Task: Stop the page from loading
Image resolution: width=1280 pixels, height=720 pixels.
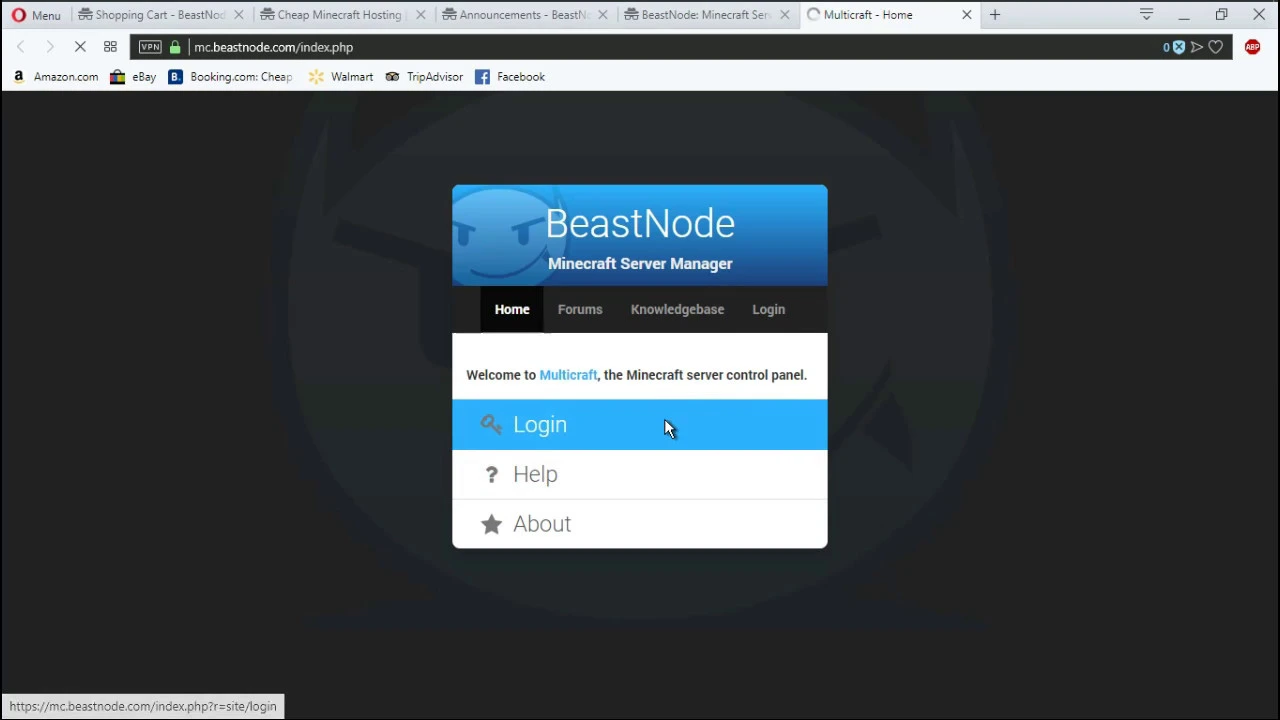Action: pyautogui.click(x=81, y=47)
